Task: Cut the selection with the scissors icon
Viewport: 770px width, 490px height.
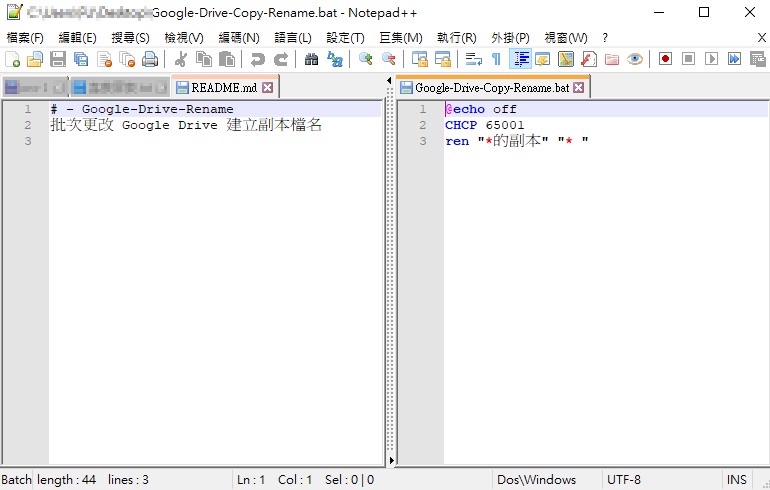Action: point(181,59)
